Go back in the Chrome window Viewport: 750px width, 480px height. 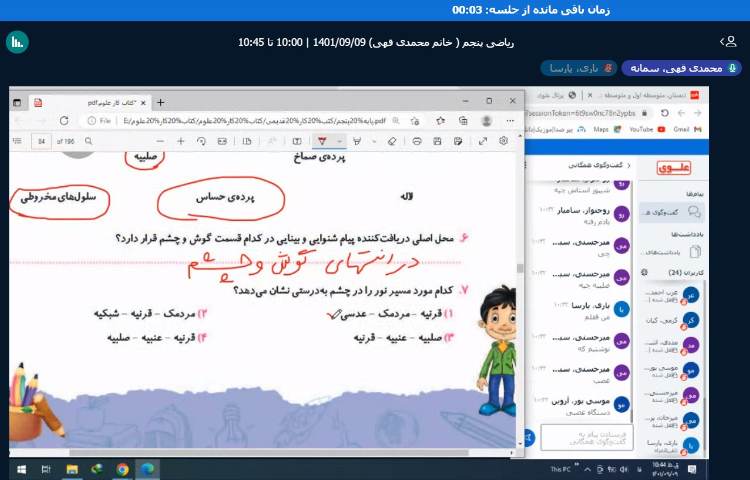point(697,113)
